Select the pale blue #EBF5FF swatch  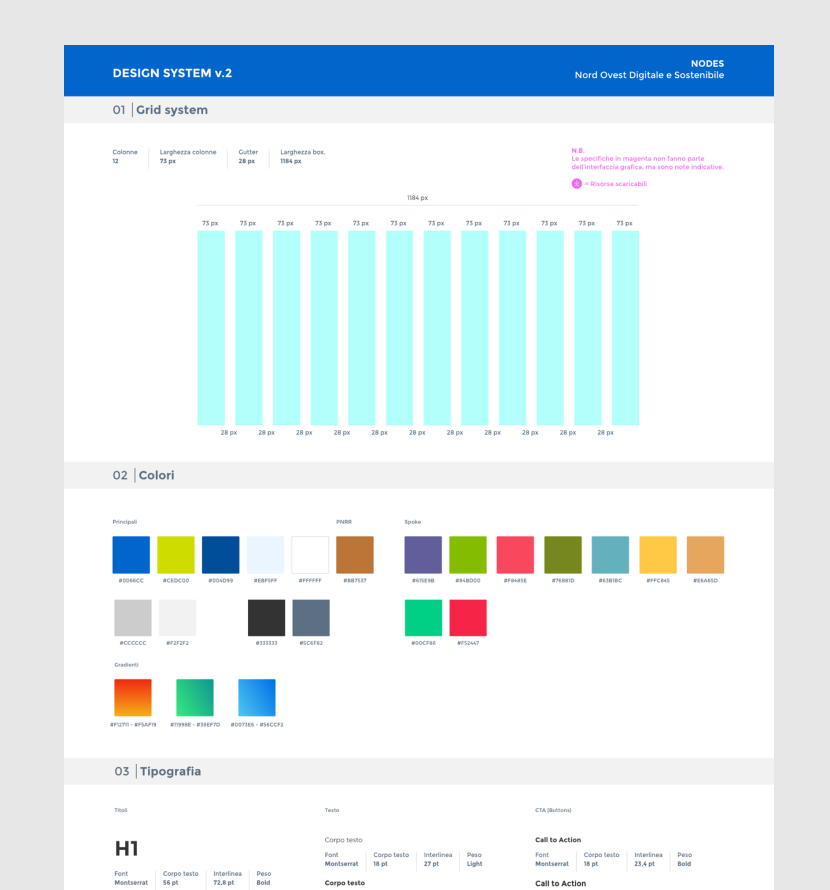pyautogui.click(x=265, y=555)
